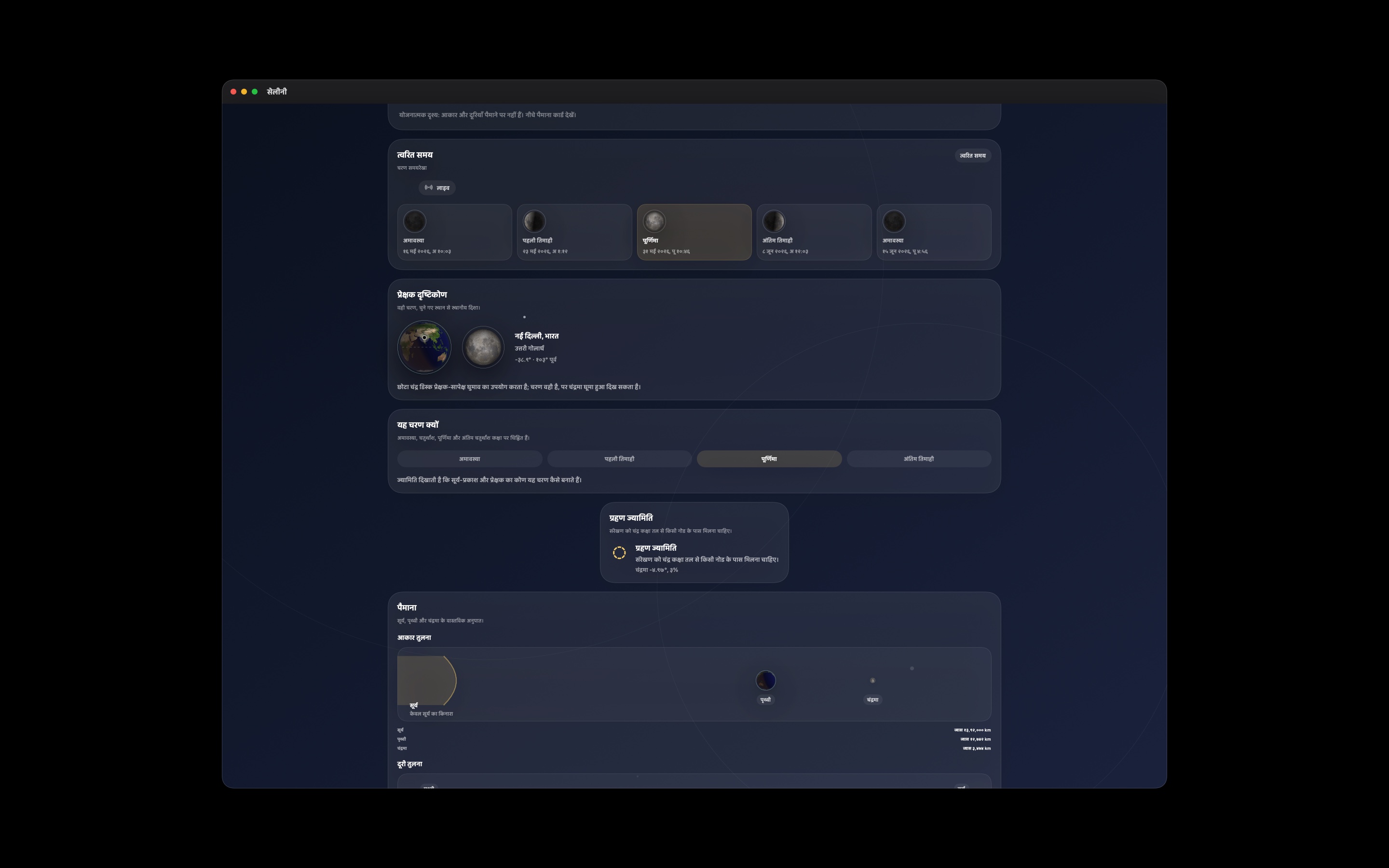Click the sun diameter value व्यास १३,९२,००० km

(972, 730)
